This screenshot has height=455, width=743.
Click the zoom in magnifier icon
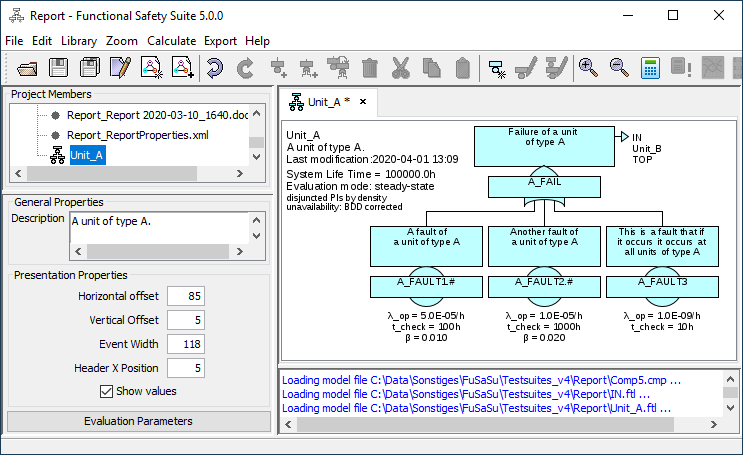pos(588,68)
